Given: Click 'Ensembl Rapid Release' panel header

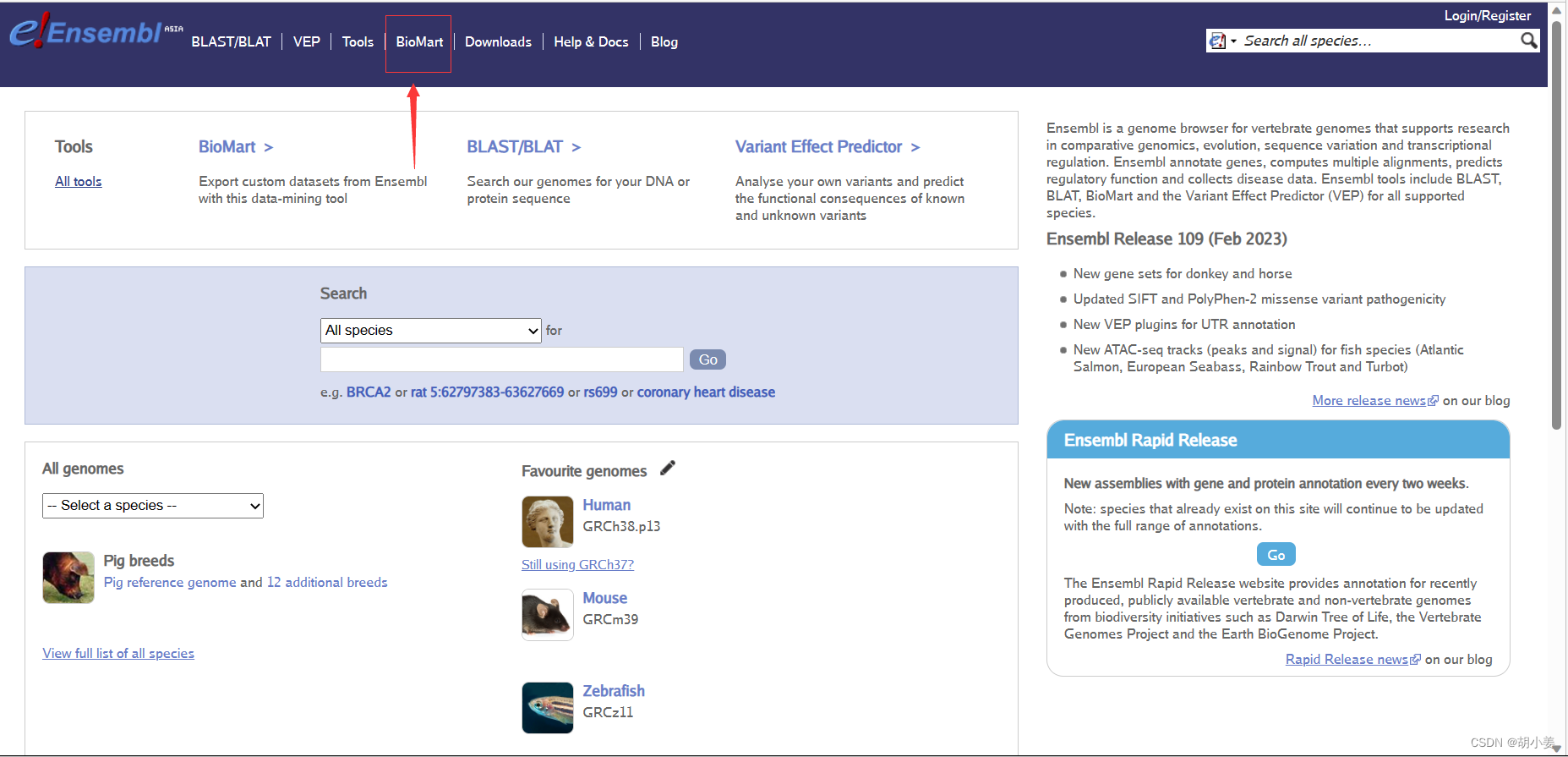Looking at the screenshot, I should click(1278, 440).
